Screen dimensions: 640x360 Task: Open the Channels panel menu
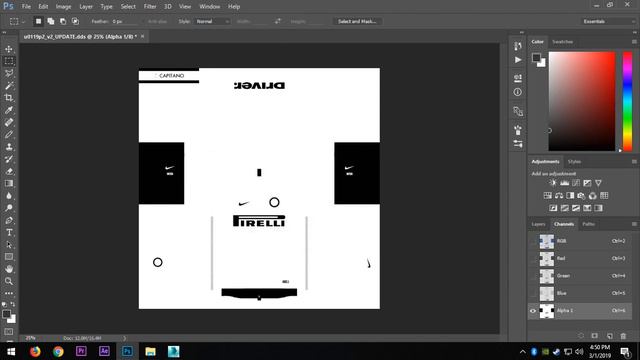tap(634, 224)
